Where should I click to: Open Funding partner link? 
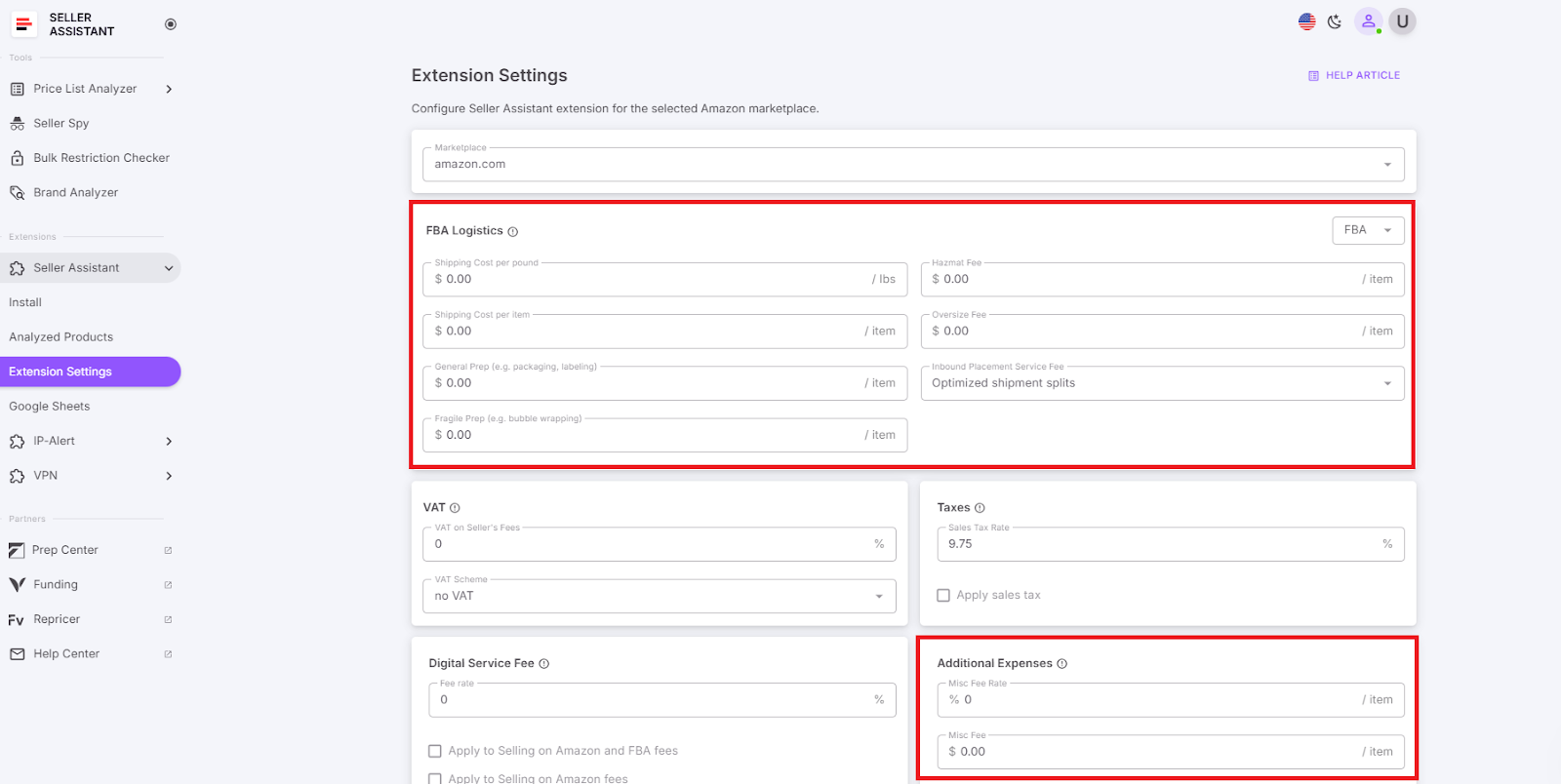(x=56, y=585)
